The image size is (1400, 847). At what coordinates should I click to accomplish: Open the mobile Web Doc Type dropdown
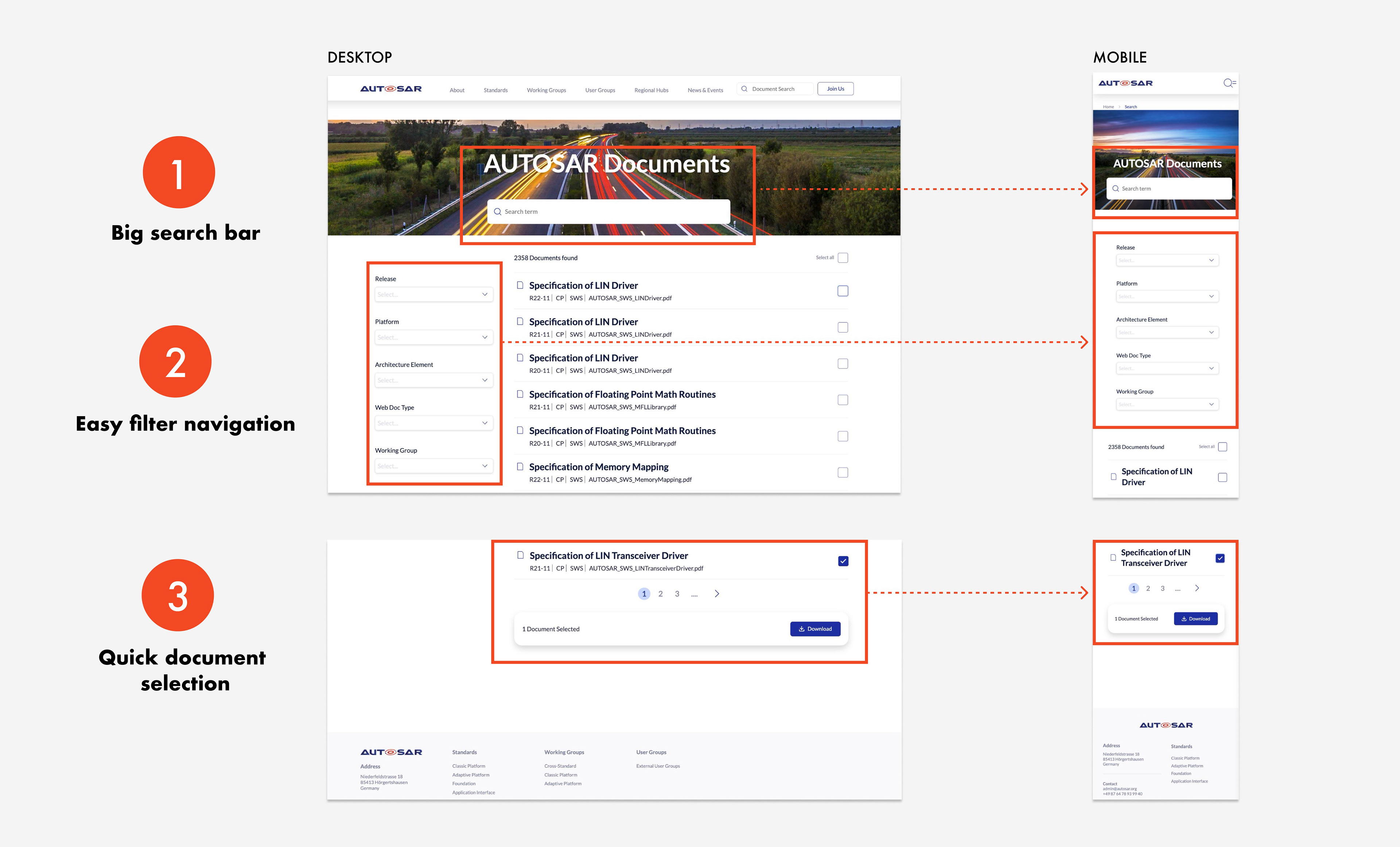pyautogui.click(x=1167, y=368)
